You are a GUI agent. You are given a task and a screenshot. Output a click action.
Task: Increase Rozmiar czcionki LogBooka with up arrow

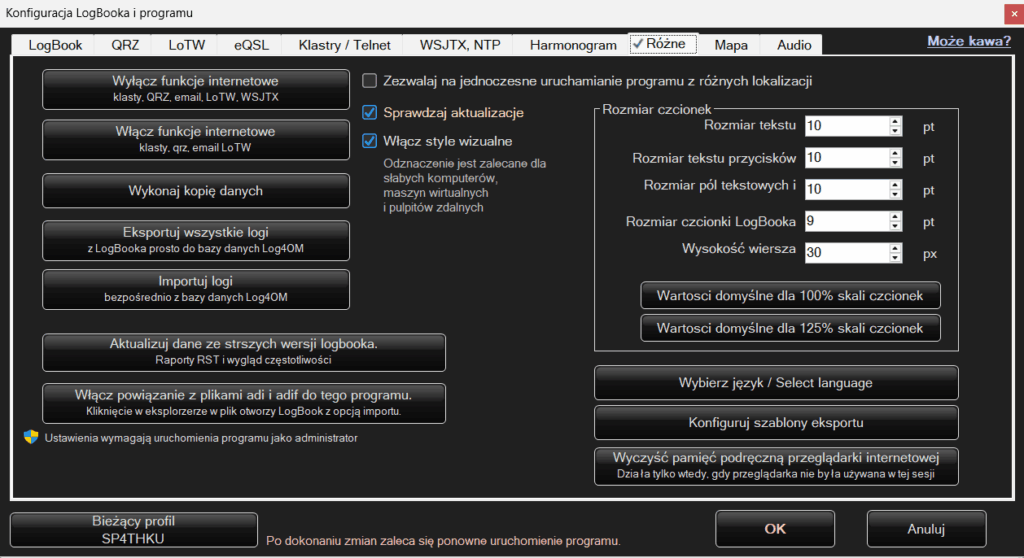point(895,216)
